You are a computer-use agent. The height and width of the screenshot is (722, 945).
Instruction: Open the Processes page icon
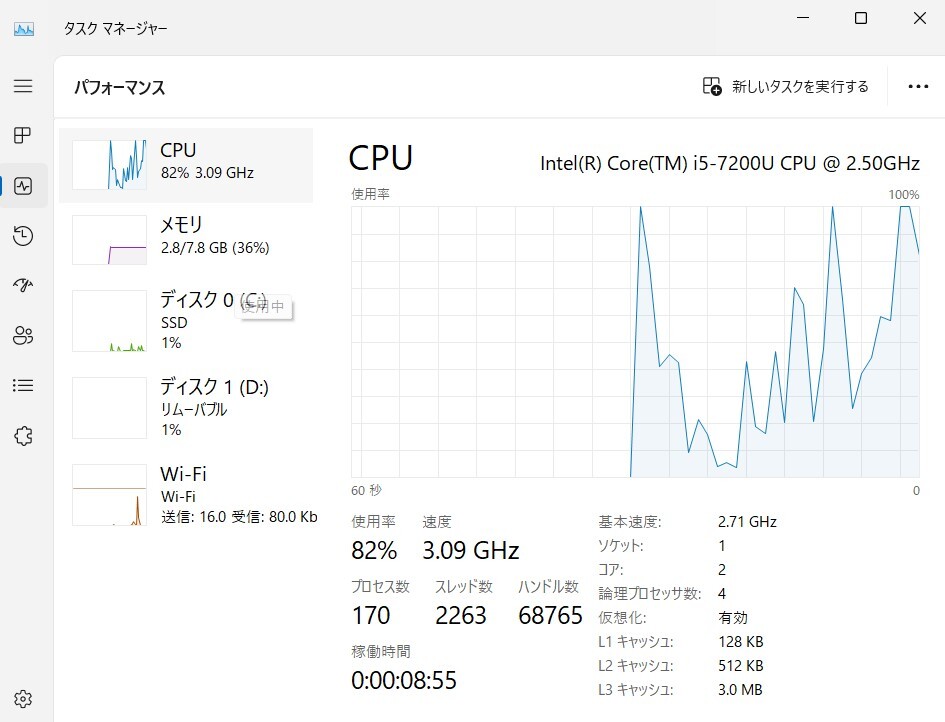23,135
